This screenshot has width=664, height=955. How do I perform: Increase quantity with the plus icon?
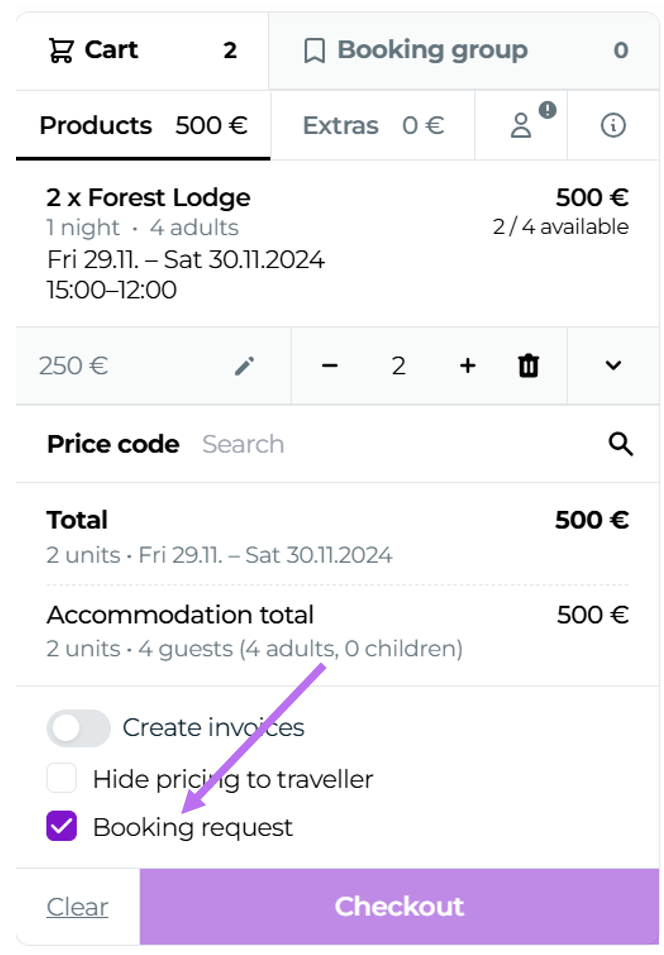click(467, 366)
